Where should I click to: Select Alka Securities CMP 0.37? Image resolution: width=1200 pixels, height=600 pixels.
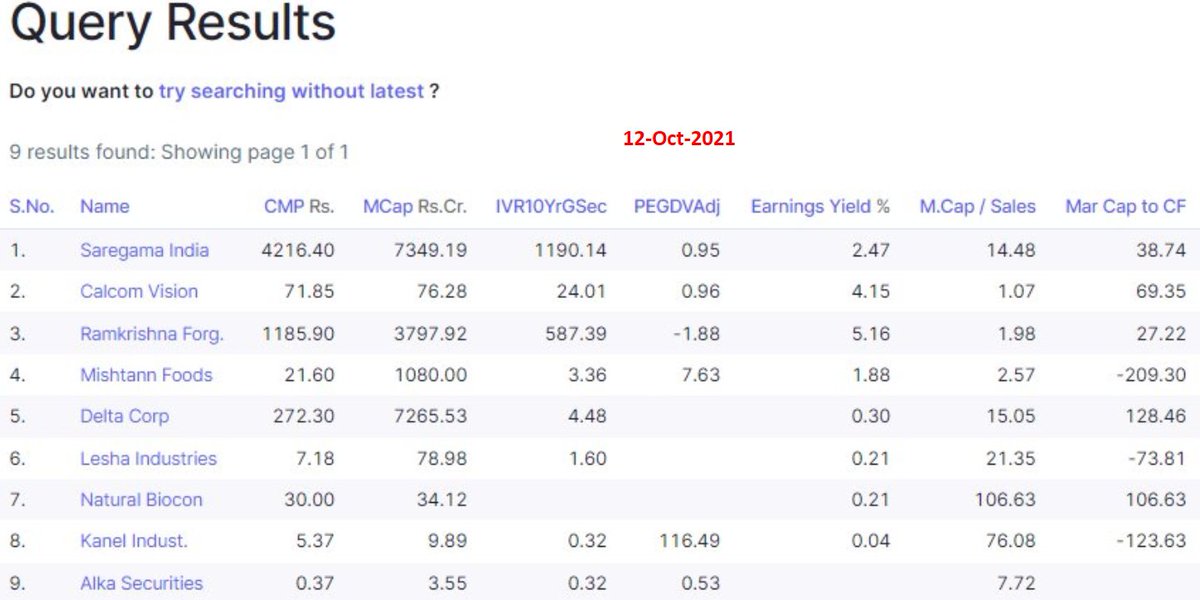(x=317, y=583)
